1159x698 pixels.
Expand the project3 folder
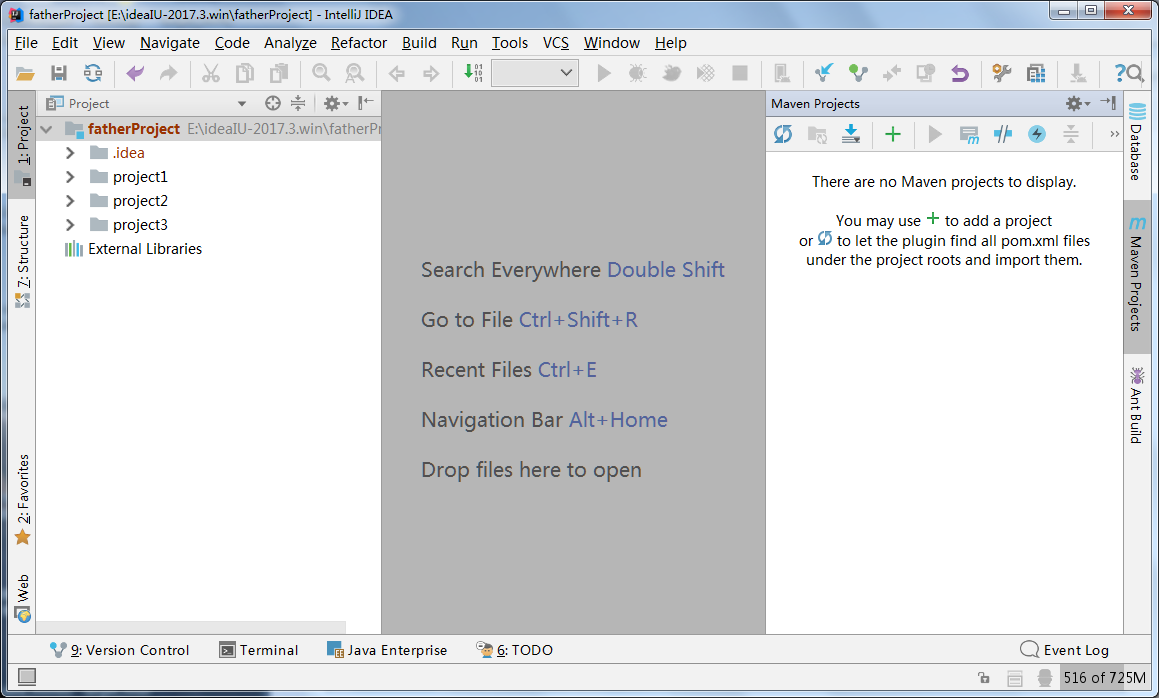tap(70, 225)
